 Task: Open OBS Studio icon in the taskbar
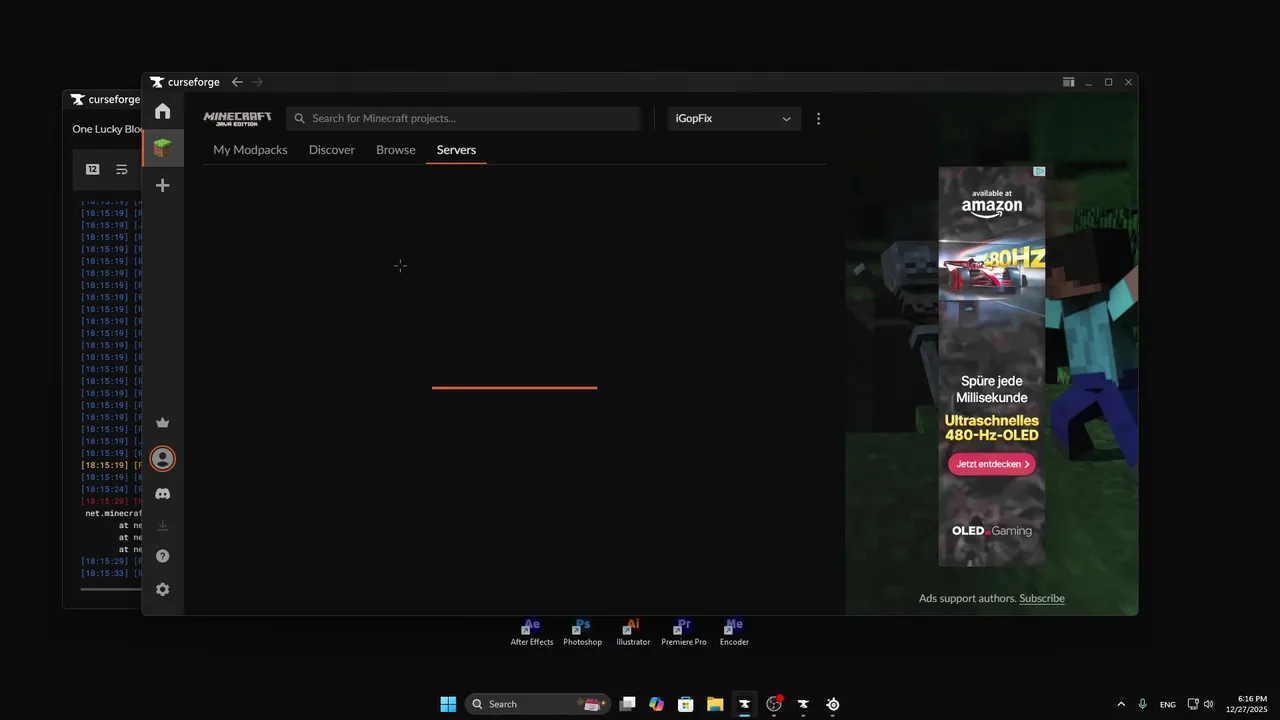[x=774, y=704]
